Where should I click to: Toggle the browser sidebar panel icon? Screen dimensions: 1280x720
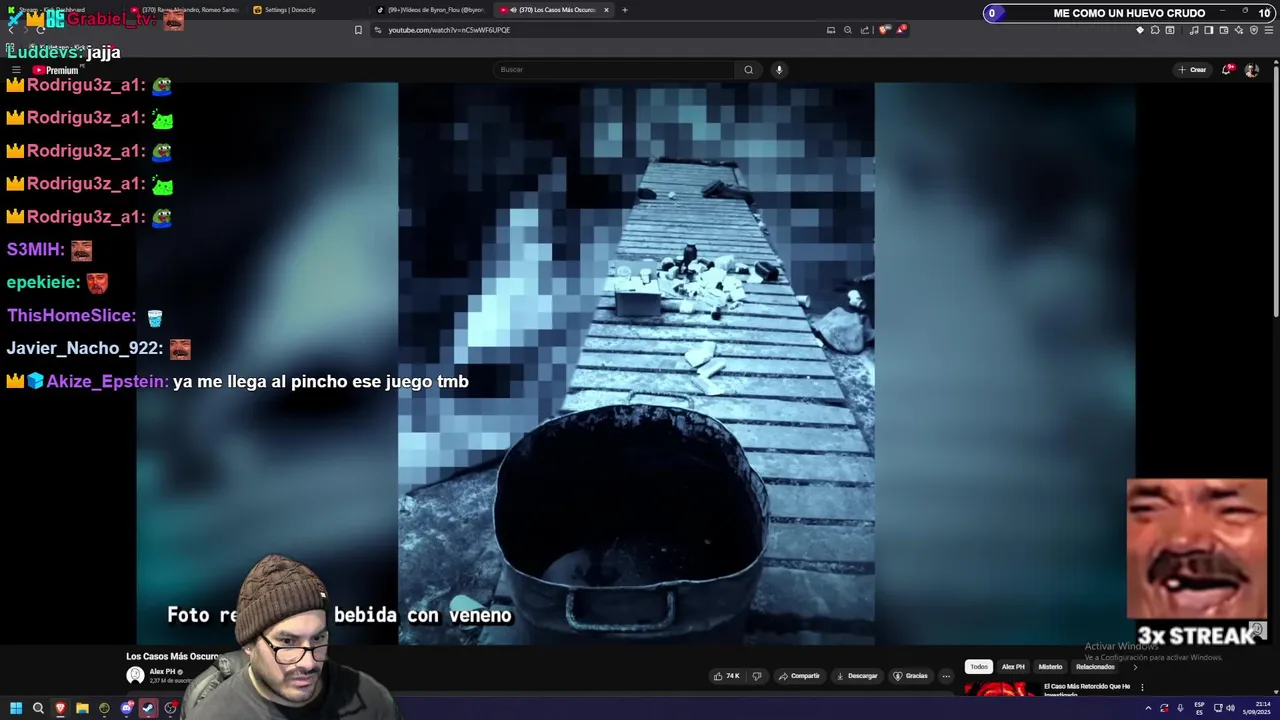click(x=1208, y=30)
